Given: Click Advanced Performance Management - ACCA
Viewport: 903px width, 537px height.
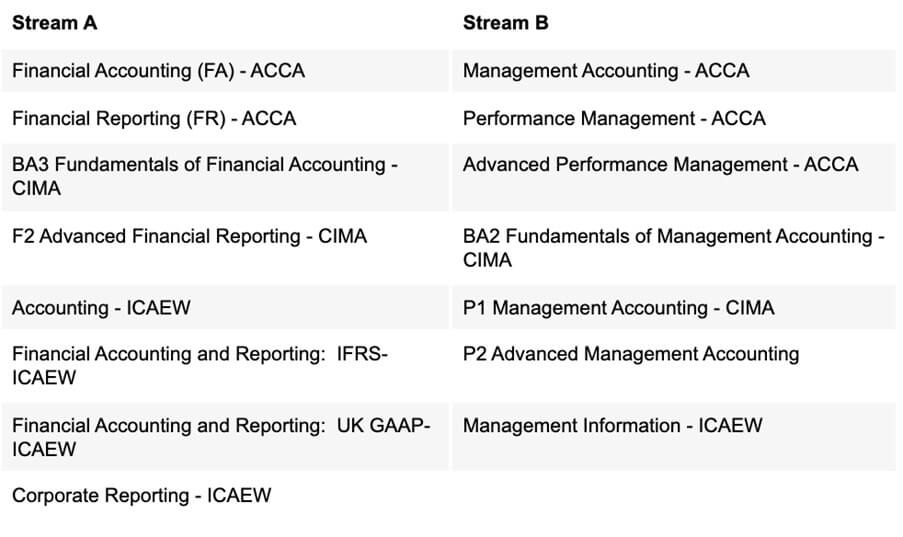Looking at the screenshot, I should tap(660, 165).
